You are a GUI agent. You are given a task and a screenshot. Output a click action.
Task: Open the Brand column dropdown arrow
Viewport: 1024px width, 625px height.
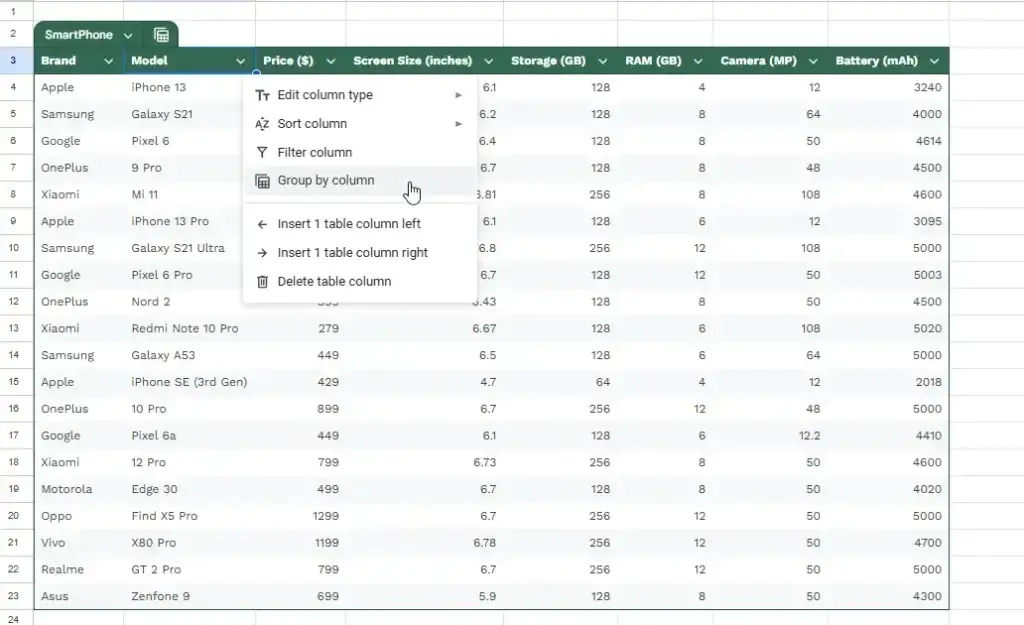tap(108, 61)
